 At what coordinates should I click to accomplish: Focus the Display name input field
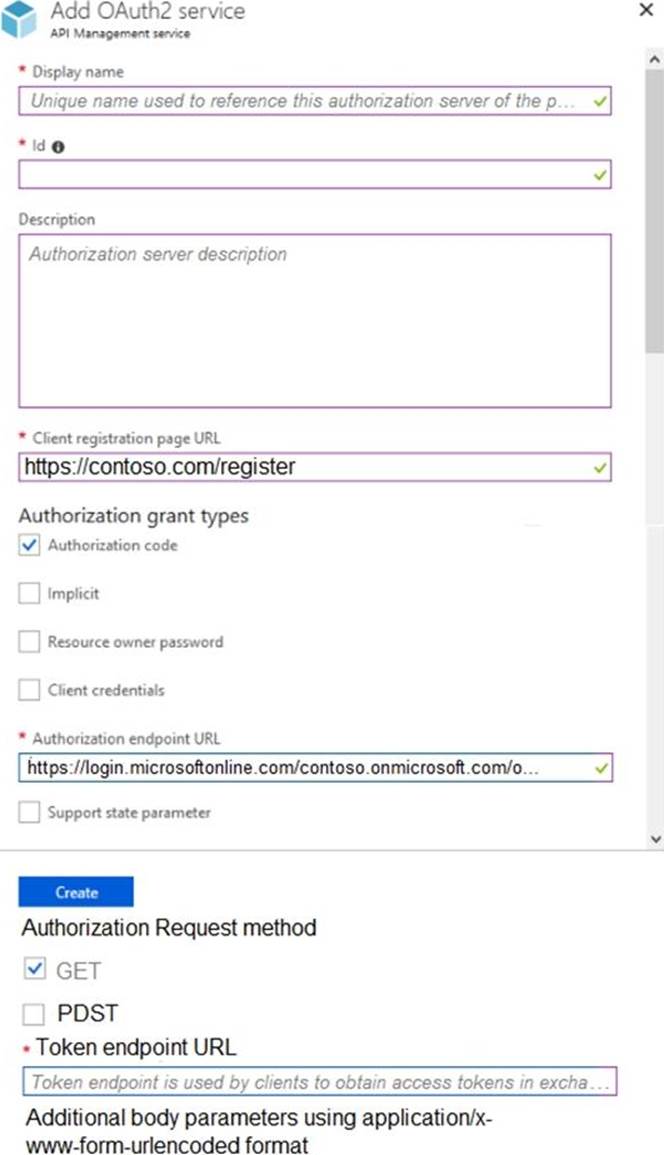pyautogui.click(x=300, y=101)
